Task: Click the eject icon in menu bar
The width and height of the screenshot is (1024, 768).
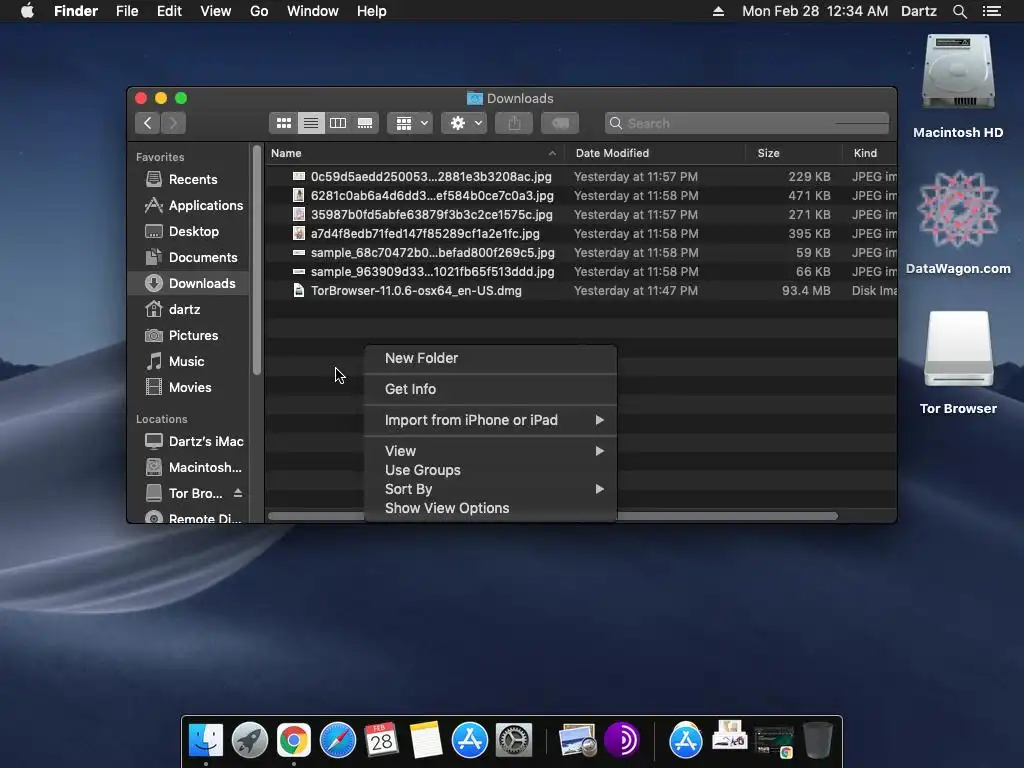Action: 718,11
